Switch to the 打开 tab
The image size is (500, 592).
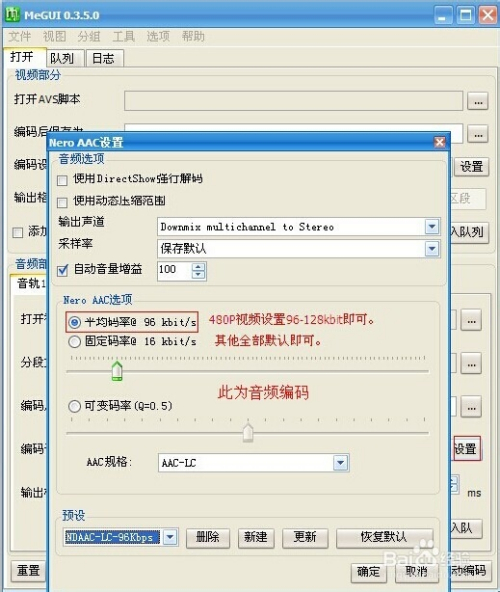pos(25,57)
